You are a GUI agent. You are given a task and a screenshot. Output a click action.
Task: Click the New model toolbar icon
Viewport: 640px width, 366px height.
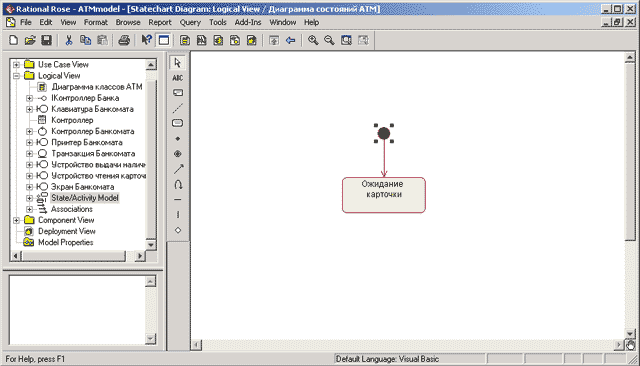click(13, 40)
